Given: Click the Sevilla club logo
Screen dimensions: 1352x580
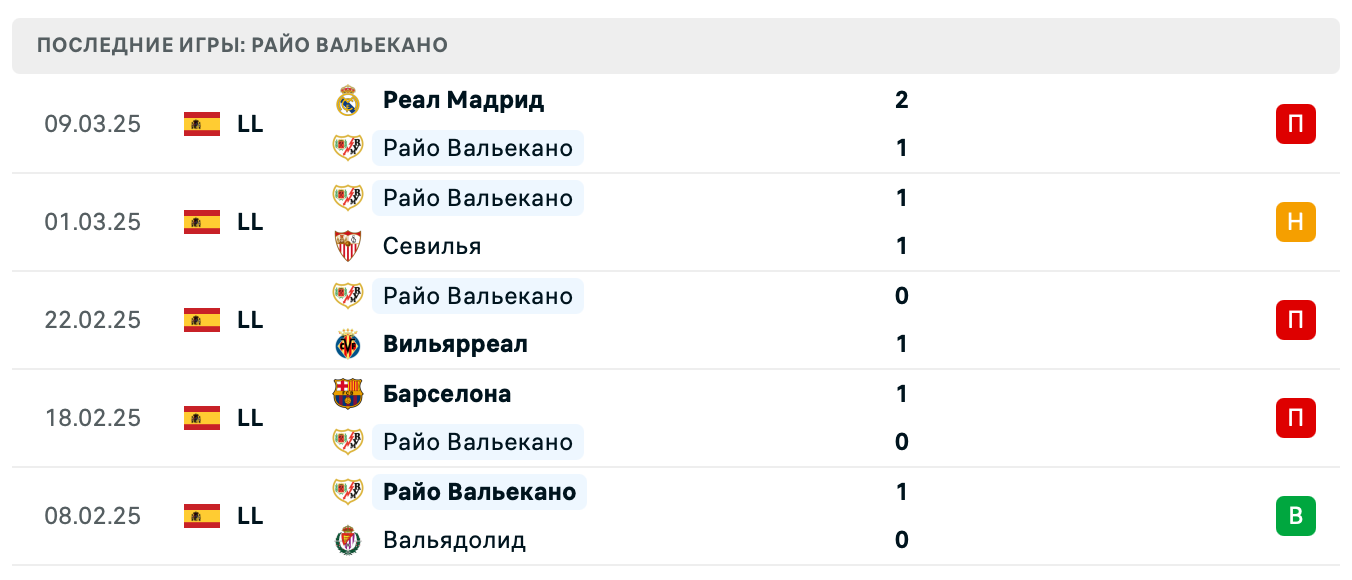Looking at the screenshot, I should click(x=348, y=246).
